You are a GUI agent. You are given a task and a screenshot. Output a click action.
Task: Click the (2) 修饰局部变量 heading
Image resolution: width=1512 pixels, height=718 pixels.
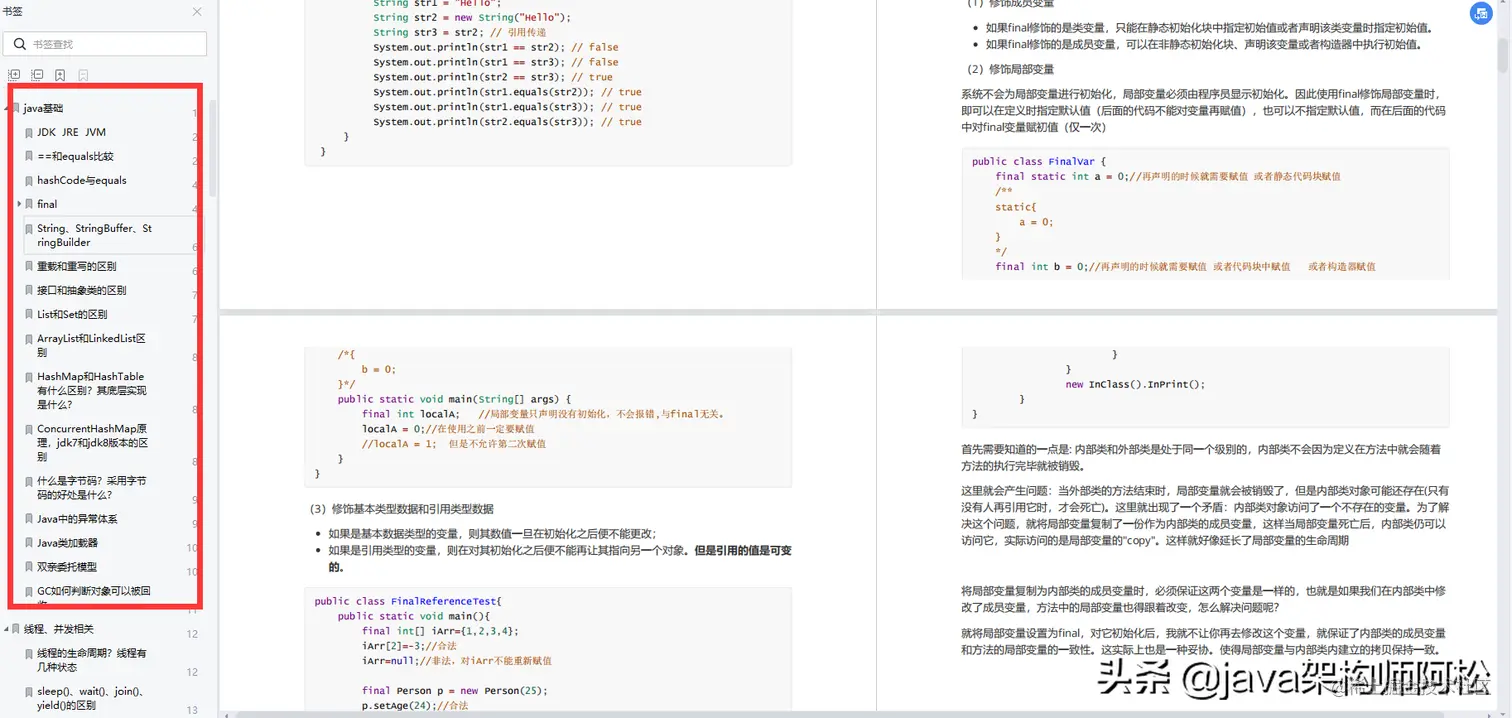1010,69
